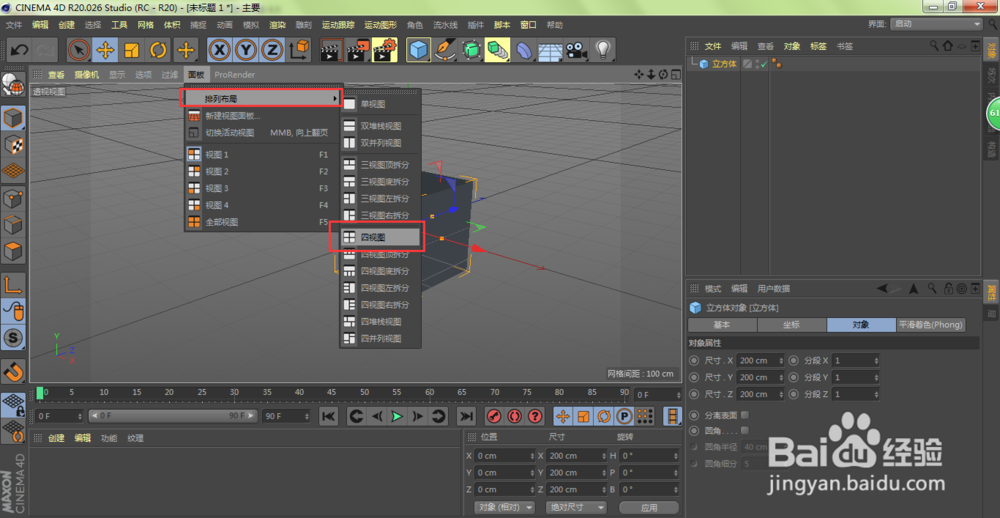Switch to the 平滑着色(Phong) tab
Viewport: 1000px width, 518px height.
931,325
